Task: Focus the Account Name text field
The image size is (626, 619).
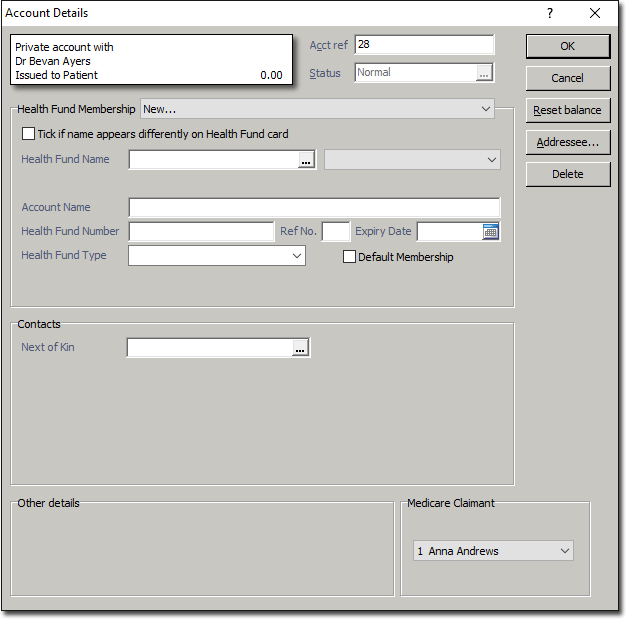Action: pyautogui.click(x=314, y=208)
